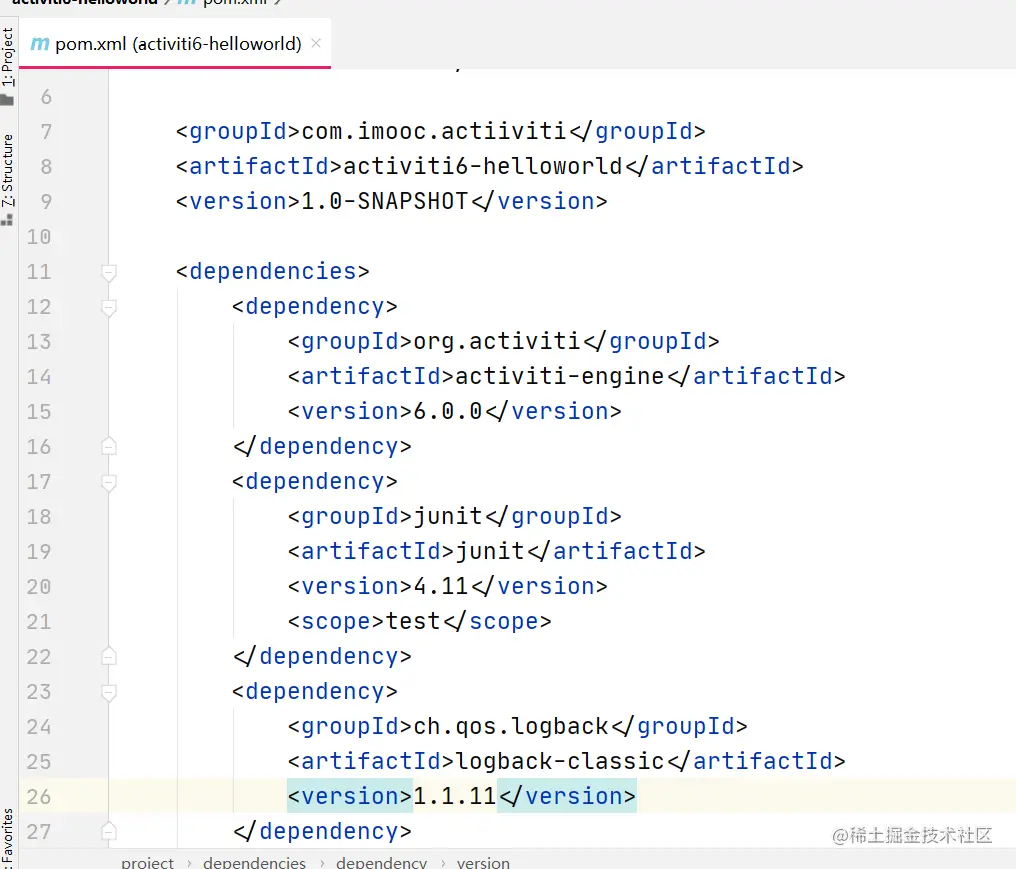Click the junit groupId value on line 18

[x=448, y=516]
